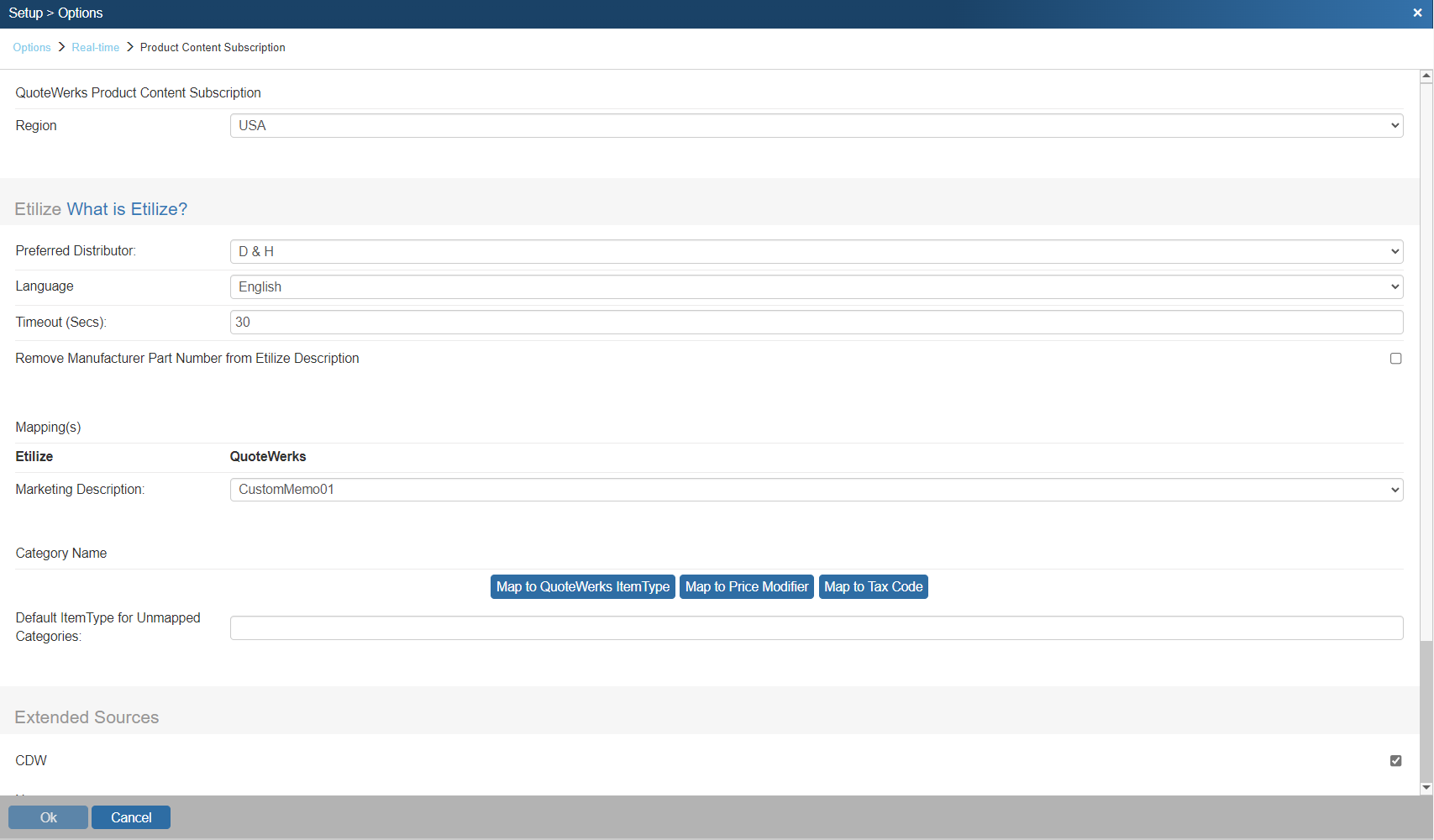The width and height of the screenshot is (1434, 840).
Task: Enable Remove Manufacturer Part Number checkbox
Action: point(1396,359)
